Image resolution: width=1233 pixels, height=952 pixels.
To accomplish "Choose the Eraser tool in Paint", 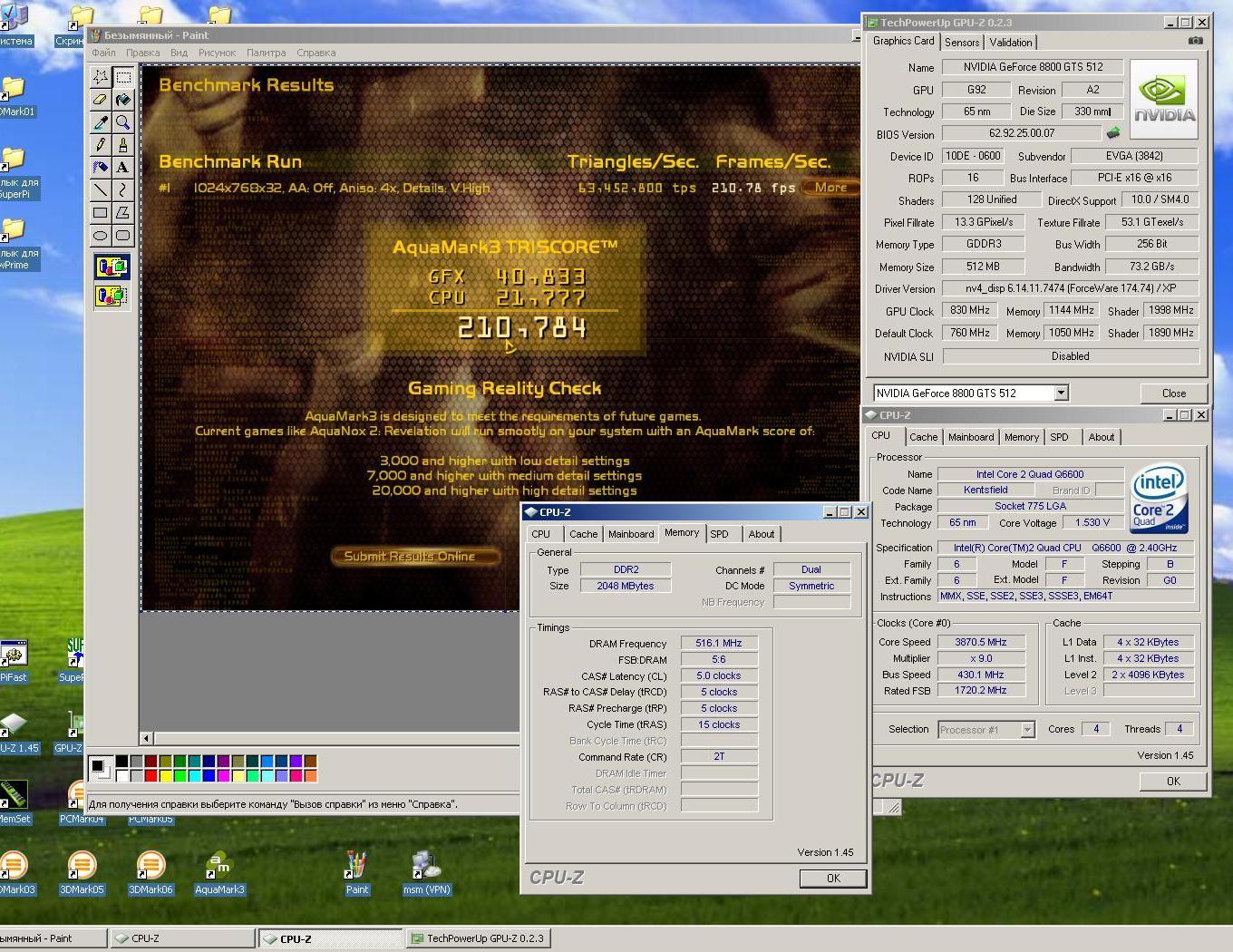I will coord(101,100).
